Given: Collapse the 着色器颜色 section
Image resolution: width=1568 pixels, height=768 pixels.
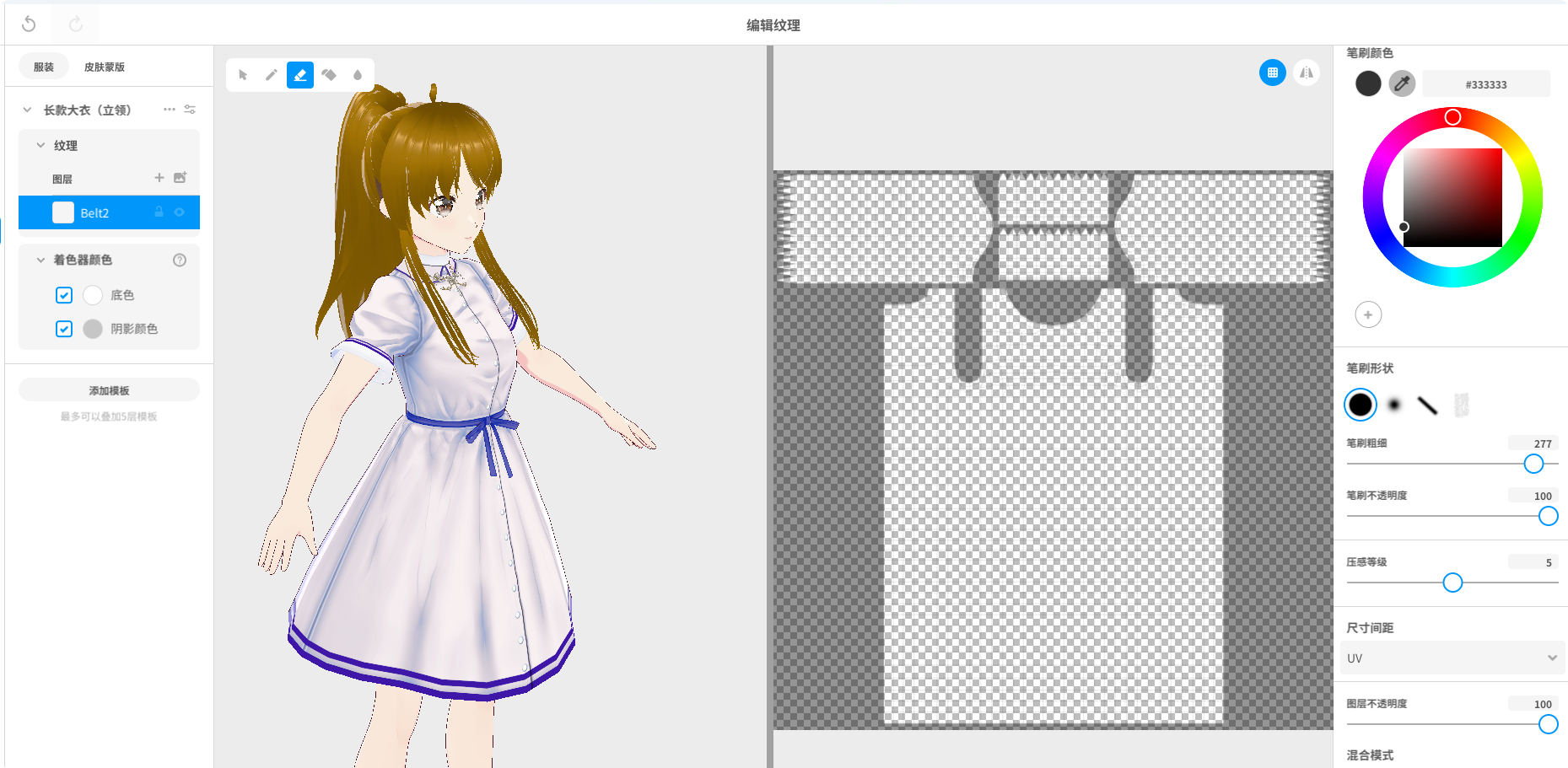Looking at the screenshot, I should coord(40,260).
